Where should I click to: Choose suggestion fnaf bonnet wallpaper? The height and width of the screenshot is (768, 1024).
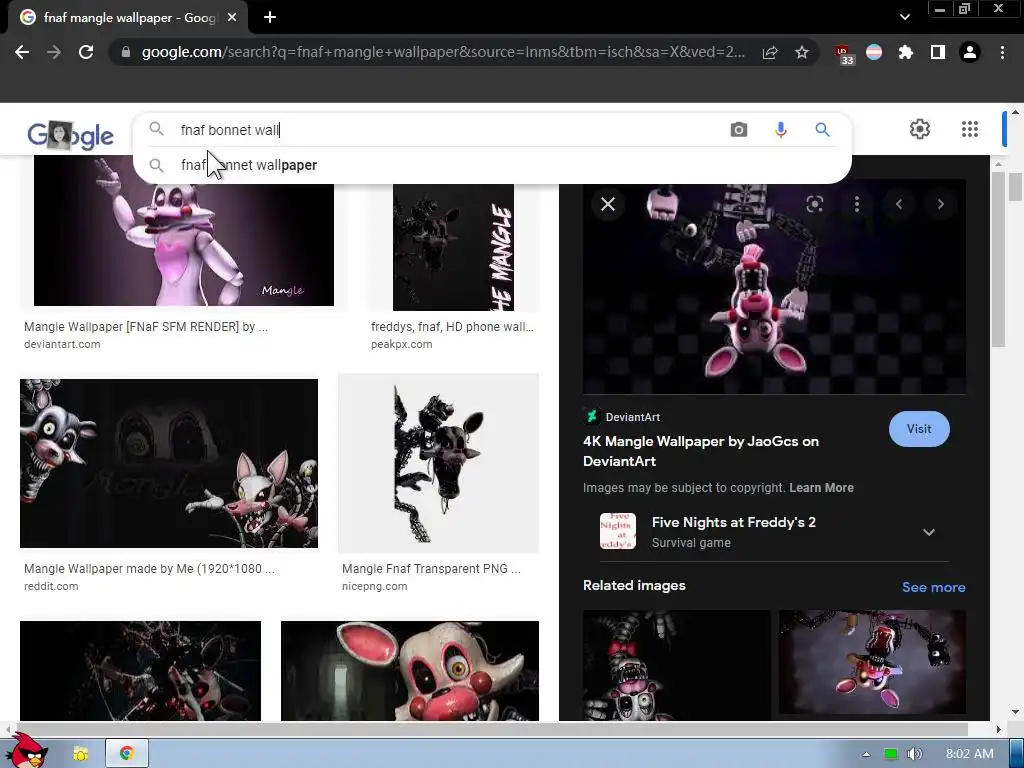pyautogui.click(x=492, y=165)
